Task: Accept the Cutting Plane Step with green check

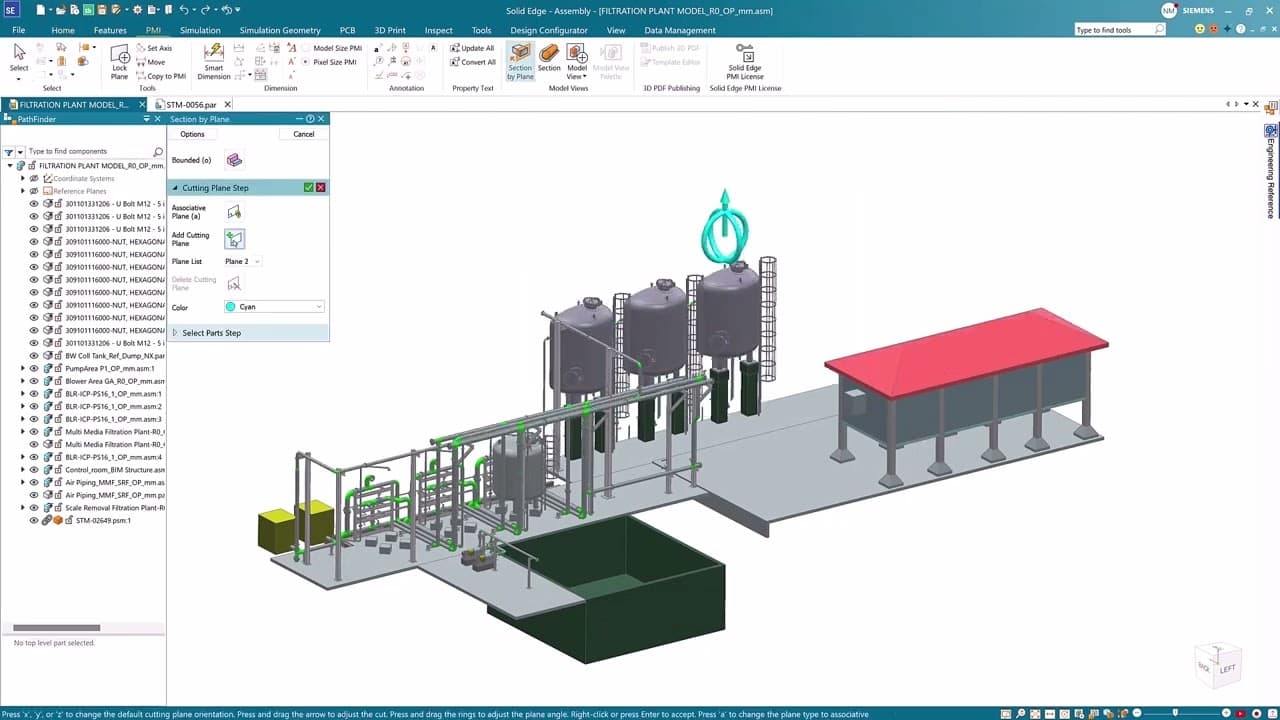Action: (x=308, y=188)
